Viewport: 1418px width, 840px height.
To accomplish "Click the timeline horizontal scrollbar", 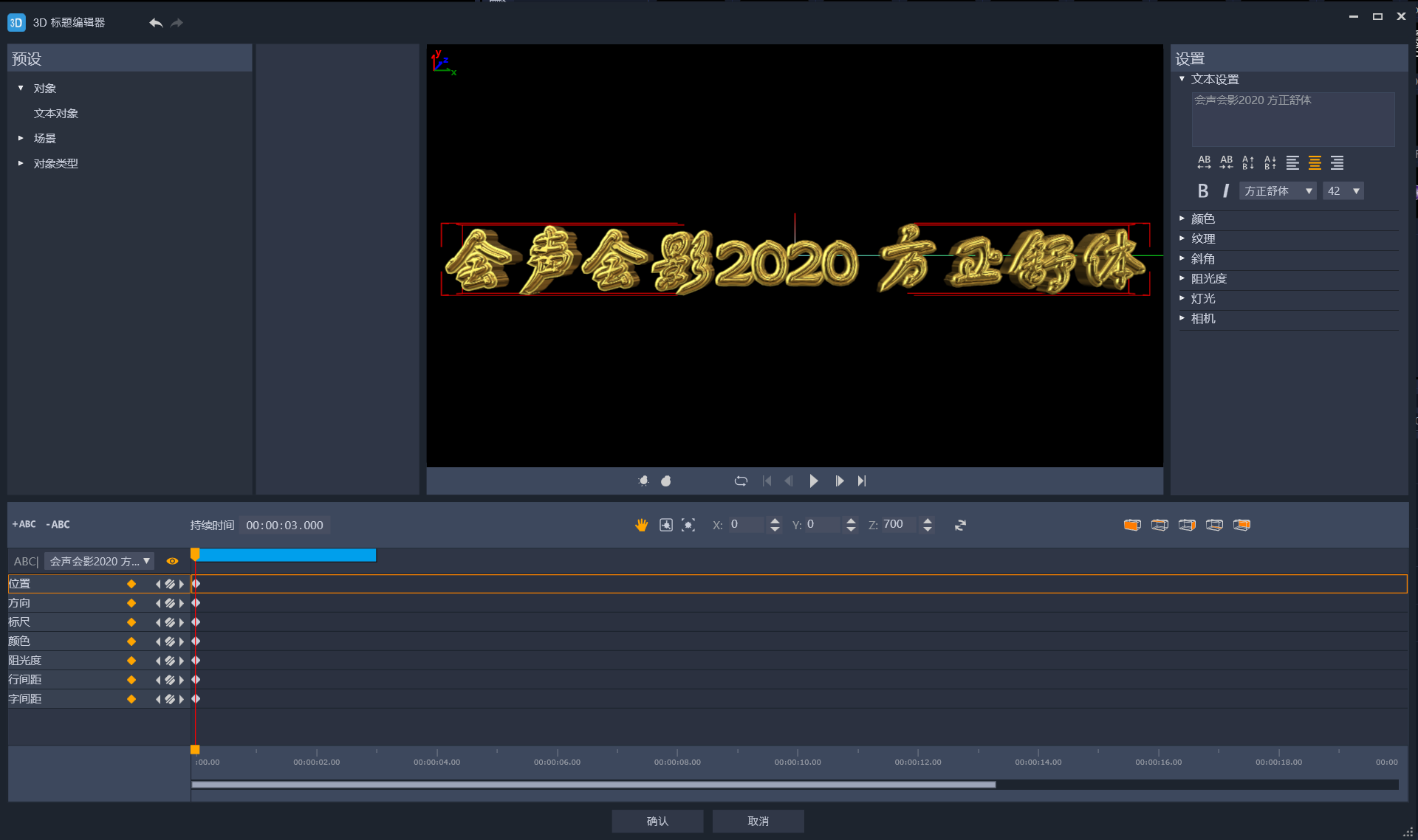I will pyautogui.click(x=593, y=785).
